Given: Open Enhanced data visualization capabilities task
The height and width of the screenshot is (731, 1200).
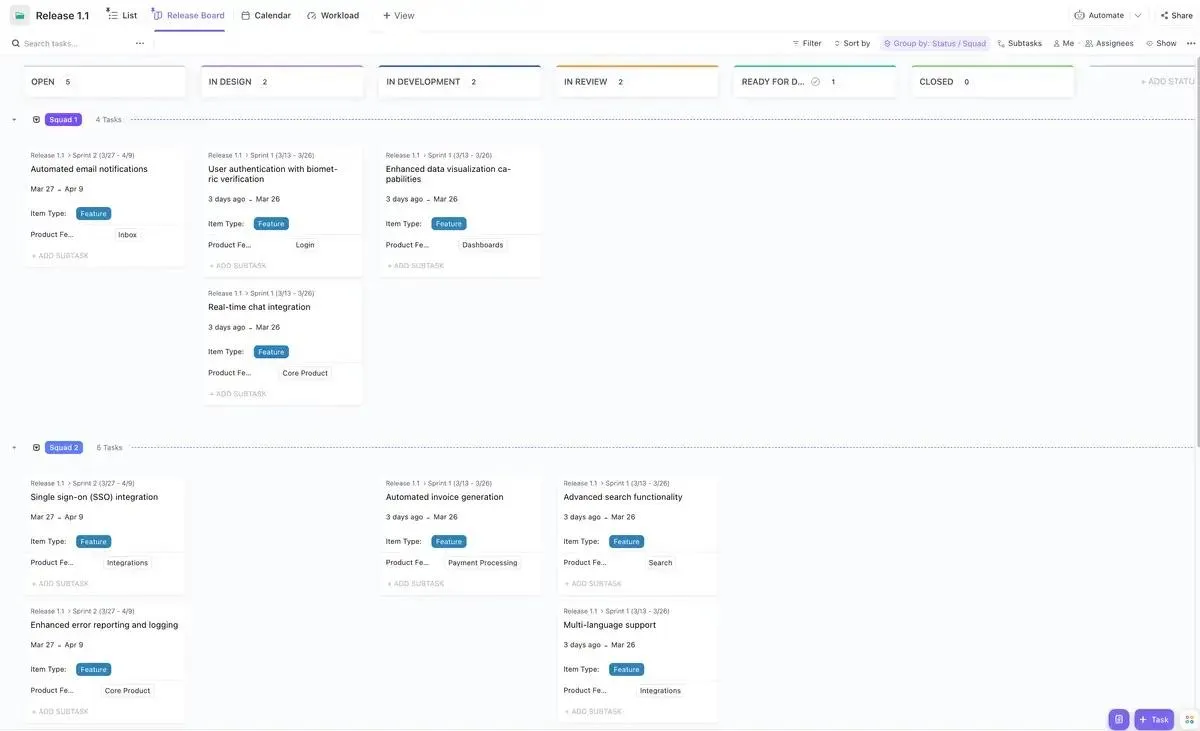Looking at the screenshot, I should click(448, 174).
